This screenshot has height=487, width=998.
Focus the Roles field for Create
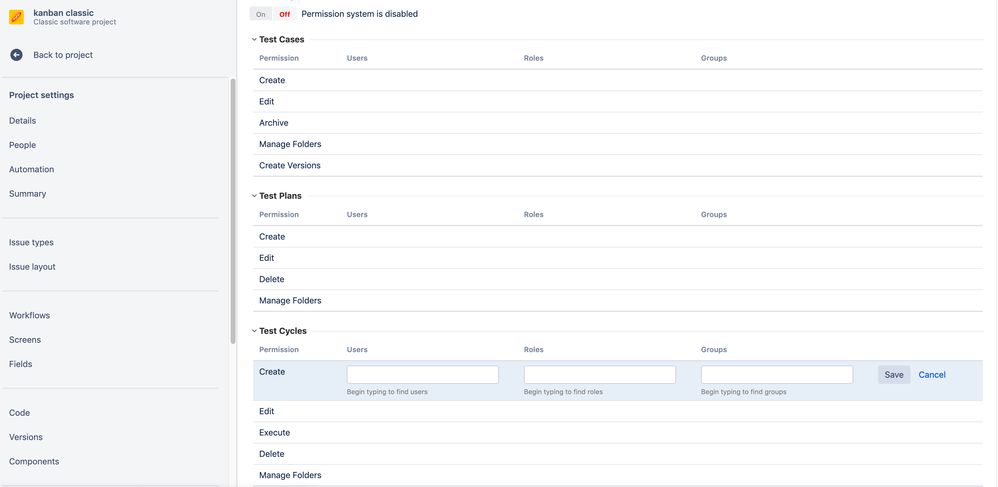point(600,374)
